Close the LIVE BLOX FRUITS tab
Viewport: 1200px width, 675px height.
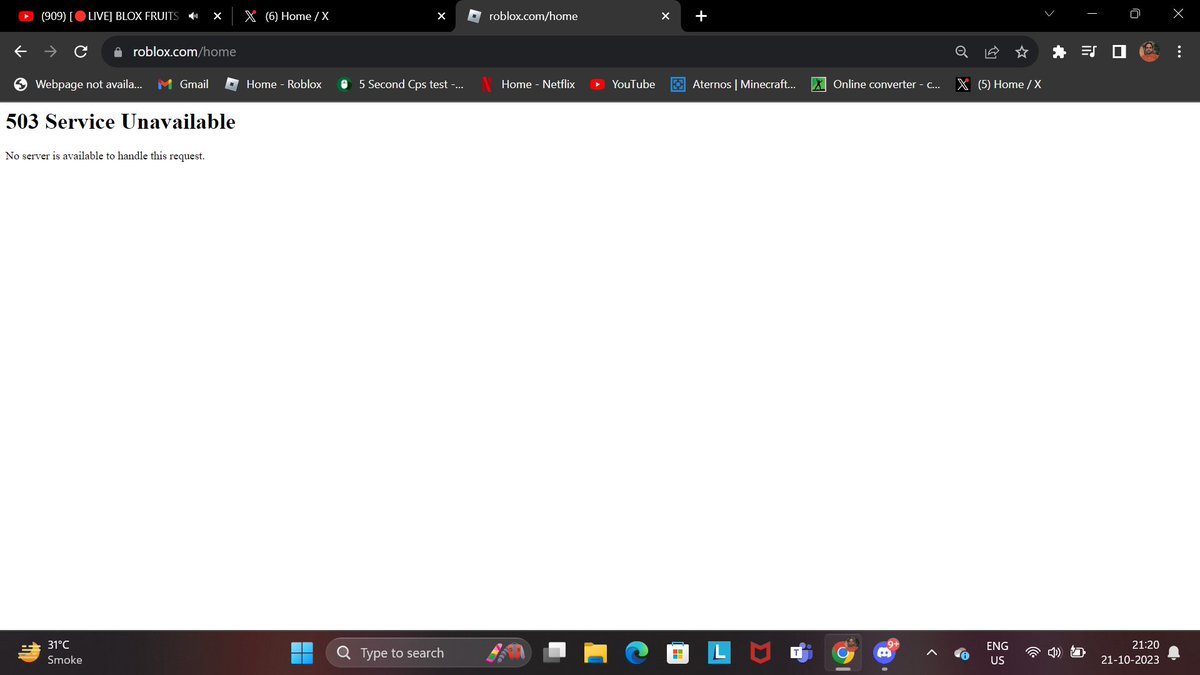coord(217,16)
